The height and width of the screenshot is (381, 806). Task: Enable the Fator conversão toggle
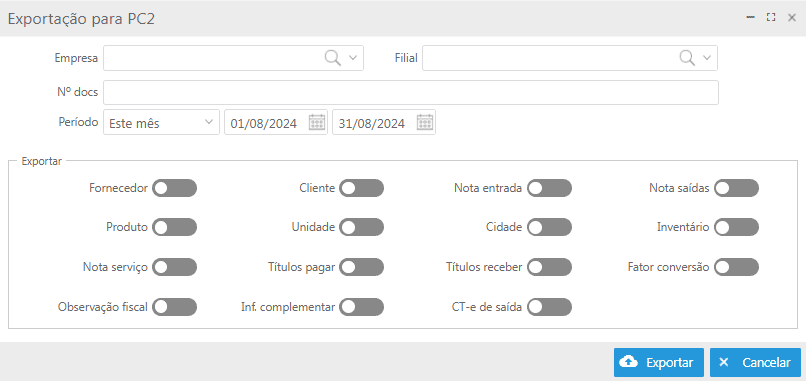(737, 267)
